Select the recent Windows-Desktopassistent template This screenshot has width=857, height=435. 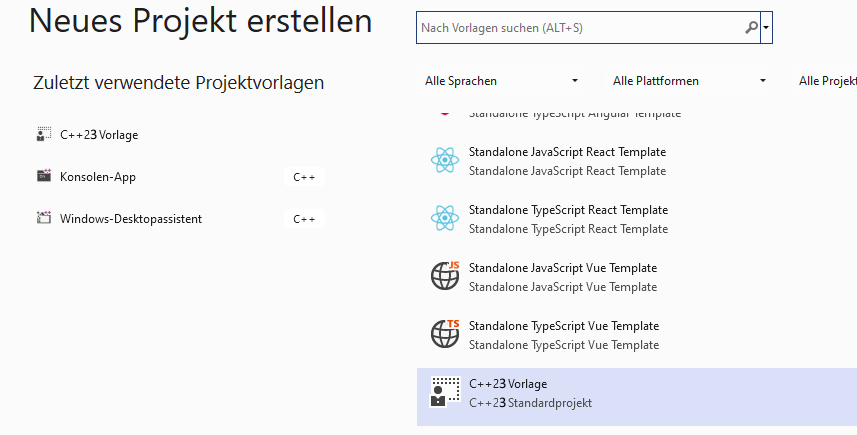(x=180, y=219)
